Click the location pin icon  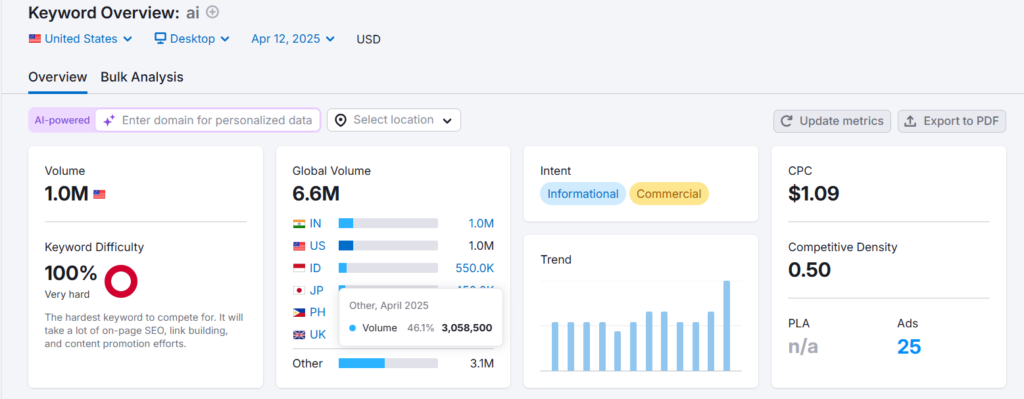pos(340,120)
